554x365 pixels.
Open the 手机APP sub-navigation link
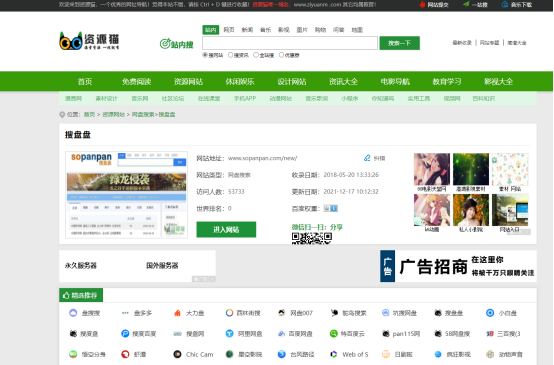[x=245, y=99]
